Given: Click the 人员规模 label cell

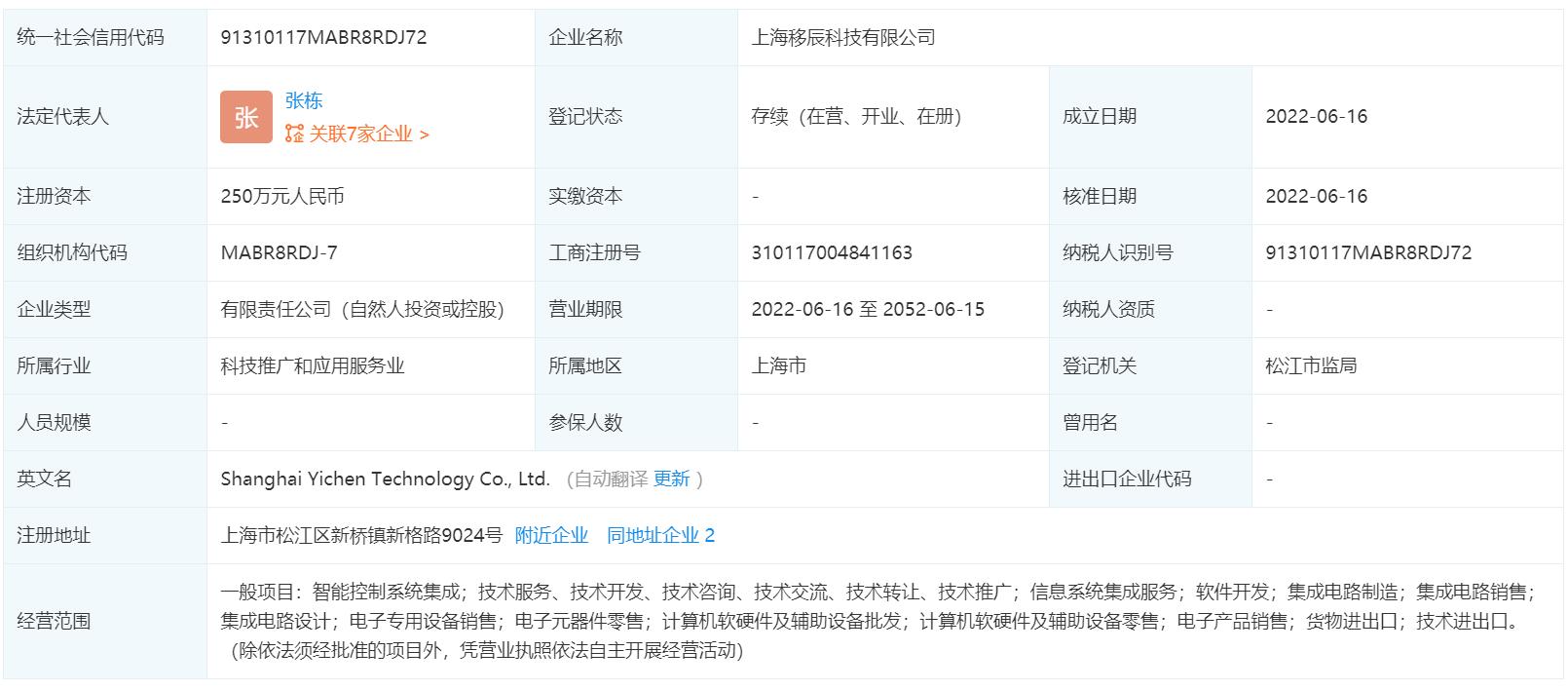Looking at the screenshot, I should coord(104,422).
